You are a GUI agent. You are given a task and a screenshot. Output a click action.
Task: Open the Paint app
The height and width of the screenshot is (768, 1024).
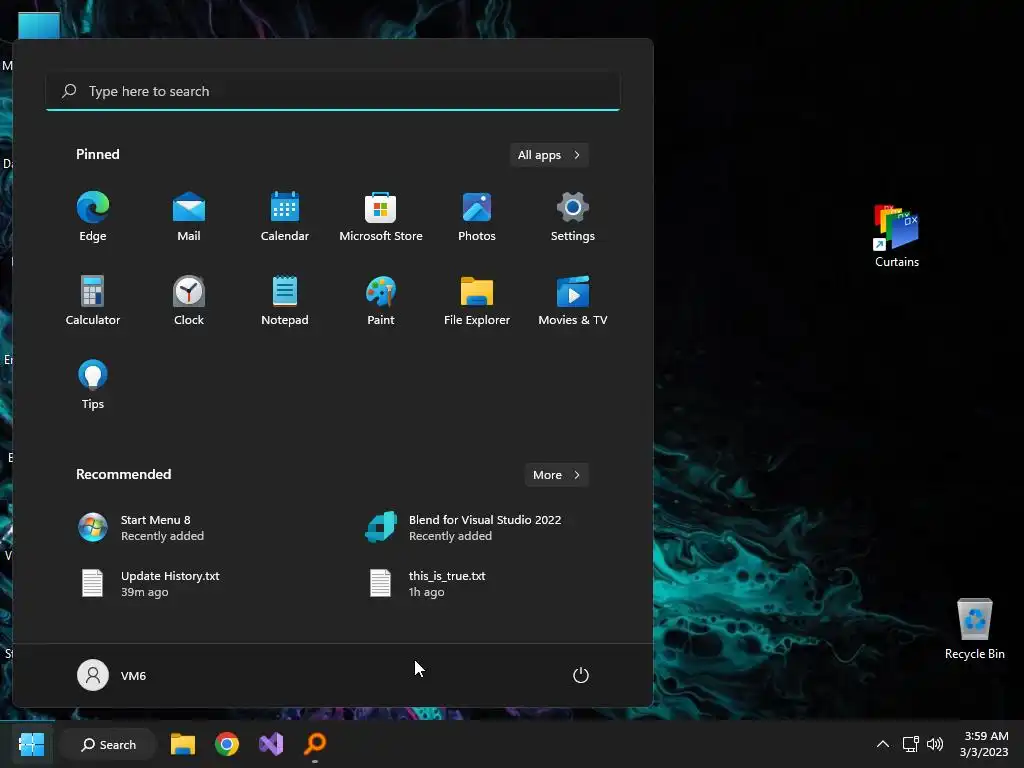pos(381,300)
